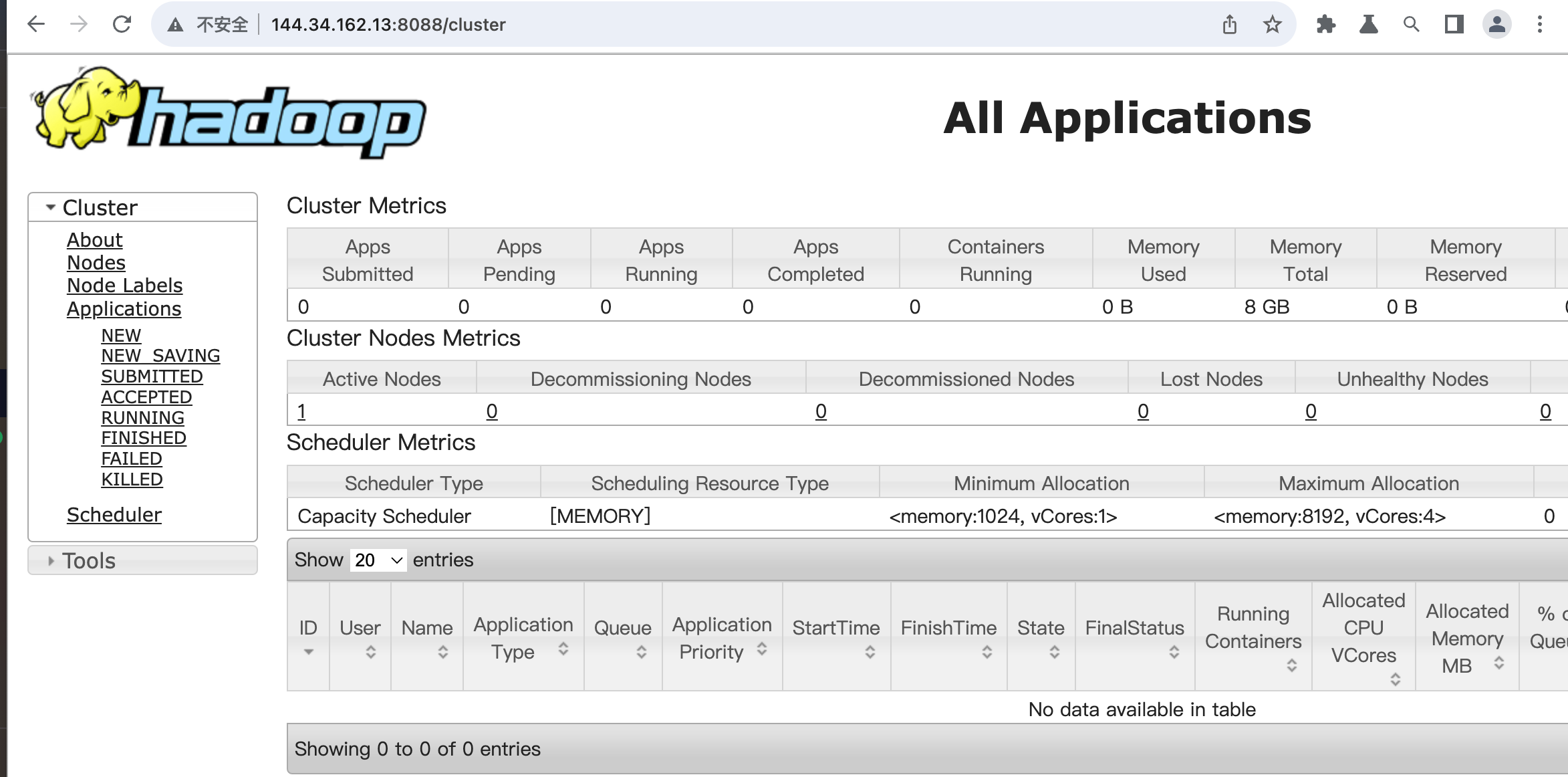Viewport: 1568px width, 777px height.
Task: Click the share icon in the address bar
Action: click(1230, 24)
